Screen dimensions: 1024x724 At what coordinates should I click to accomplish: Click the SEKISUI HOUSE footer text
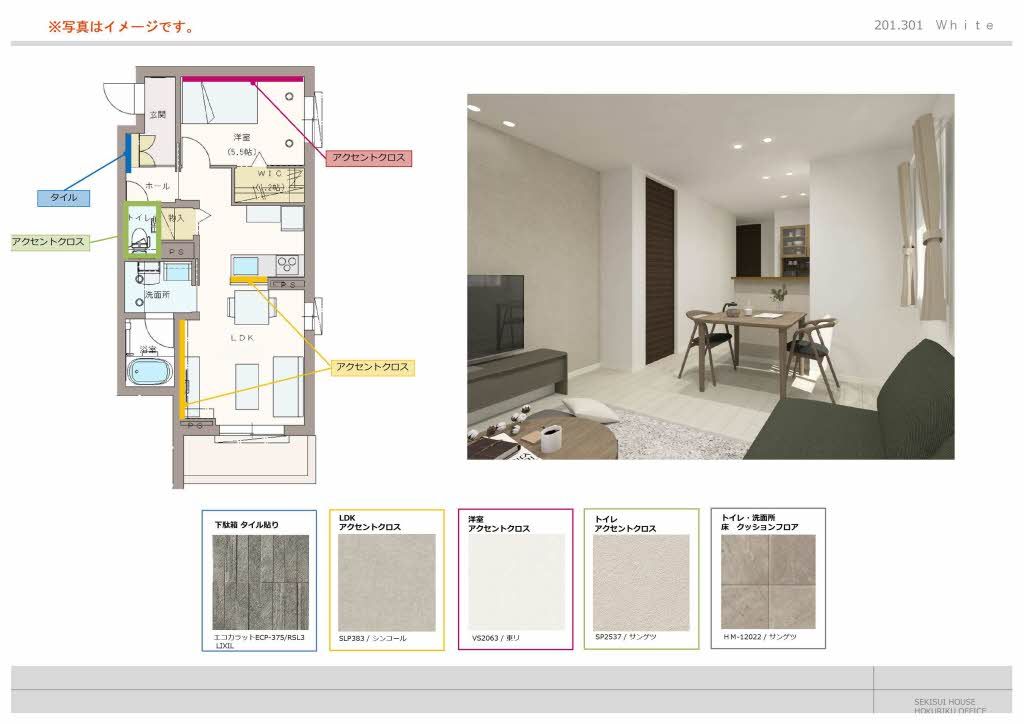pos(944,702)
